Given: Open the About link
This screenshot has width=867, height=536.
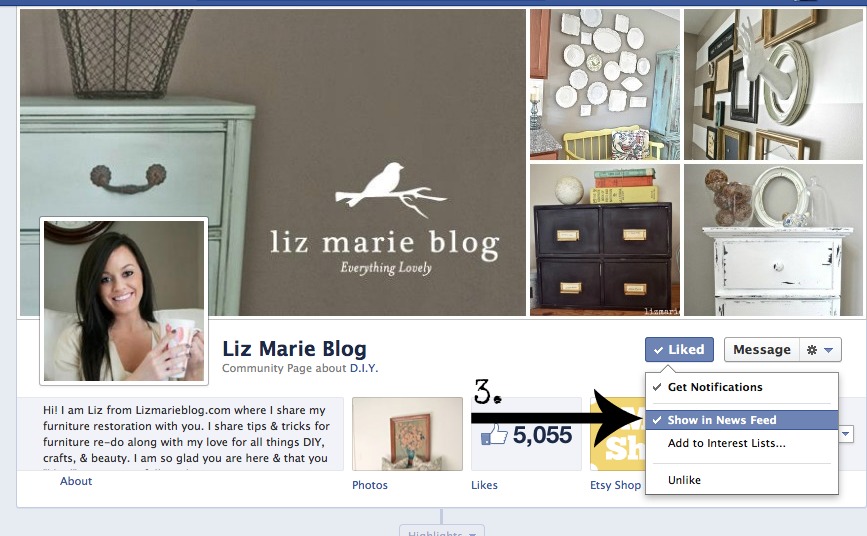Looking at the screenshot, I should point(76,481).
